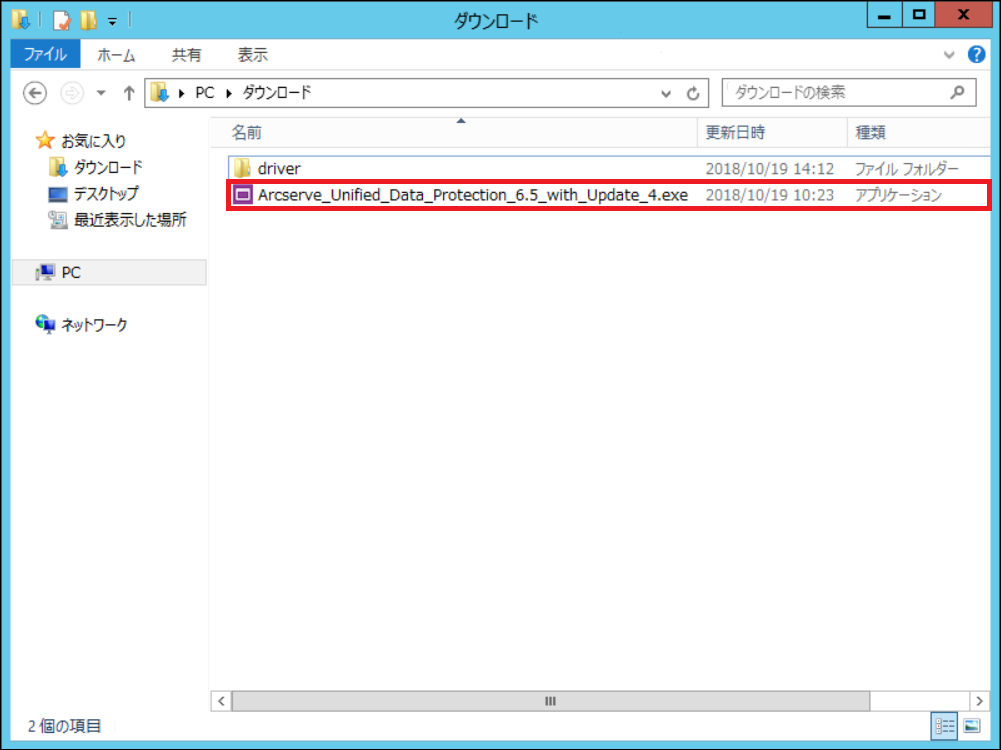Click New Folder icon in title bar
Screen dimensions: 1001x750
88,20
